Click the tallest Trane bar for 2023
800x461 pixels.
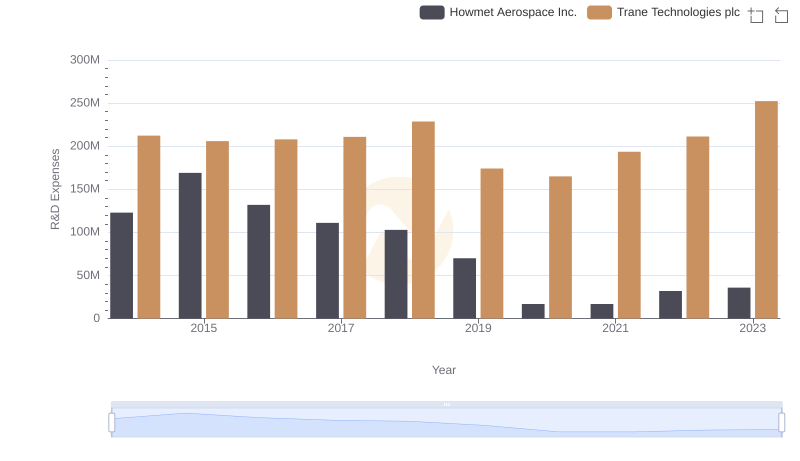(x=766, y=210)
